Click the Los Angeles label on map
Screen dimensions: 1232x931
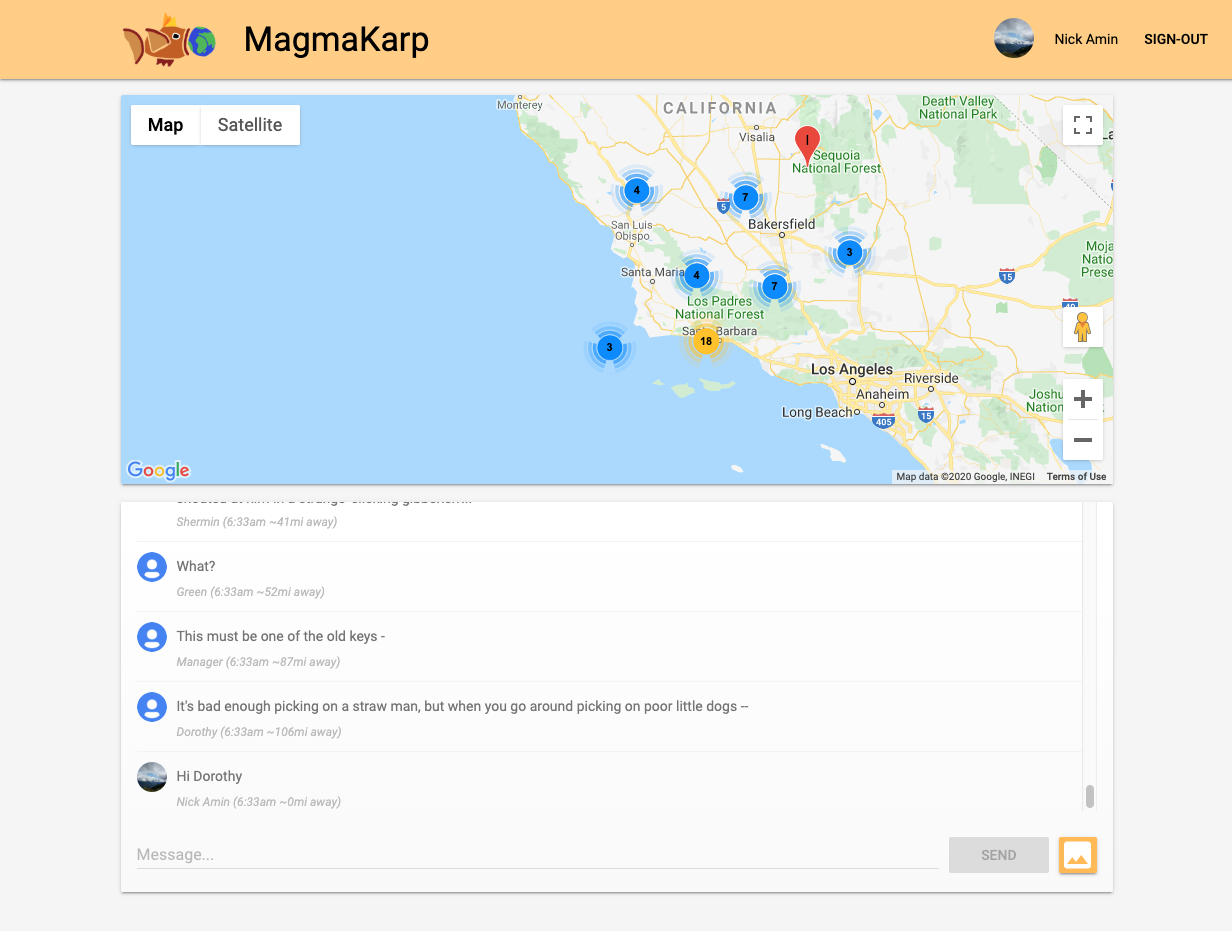click(x=852, y=369)
